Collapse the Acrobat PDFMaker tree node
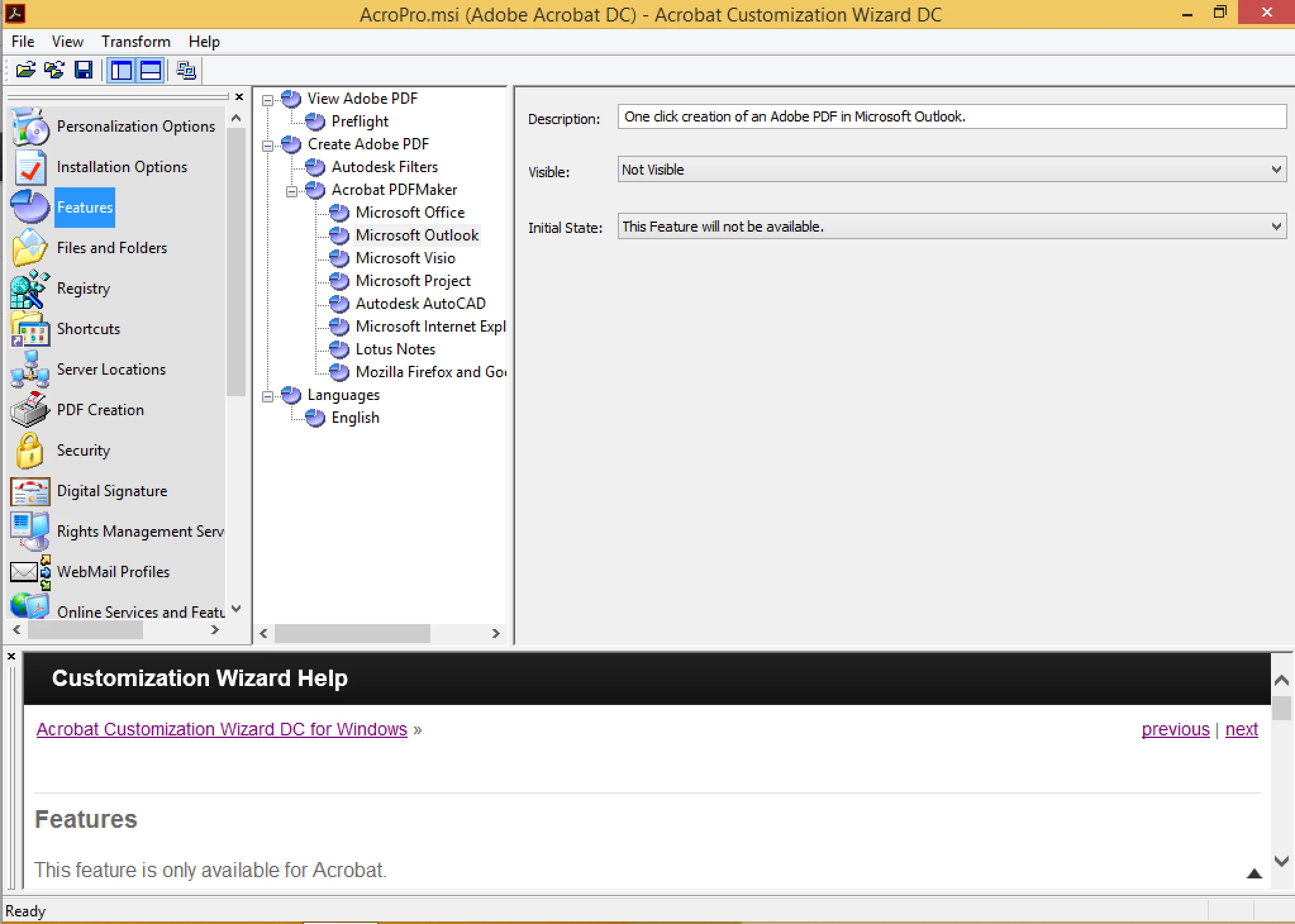1295x924 pixels. pos(292,190)
